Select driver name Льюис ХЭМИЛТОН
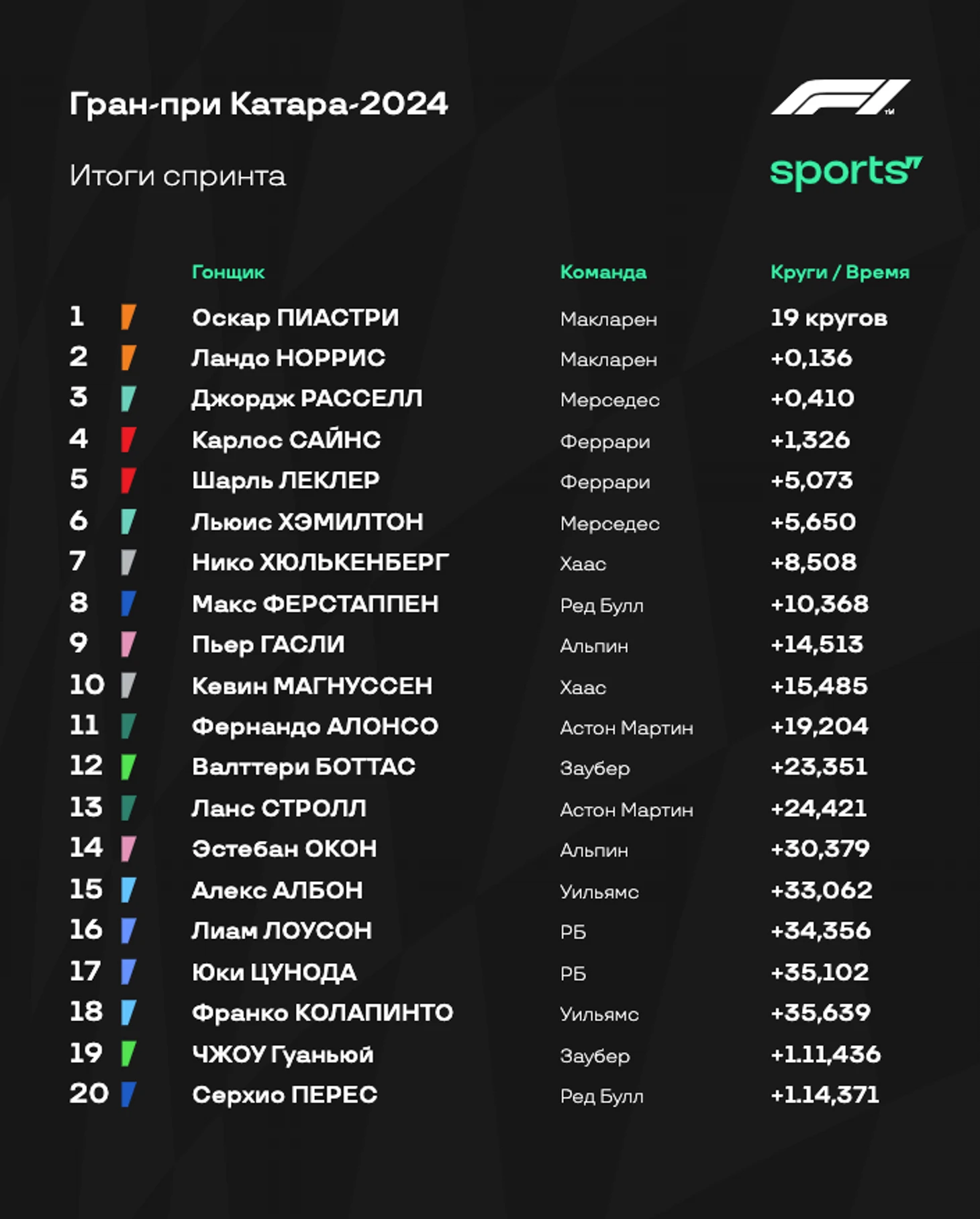980x1219 pixels. (307, 522)
